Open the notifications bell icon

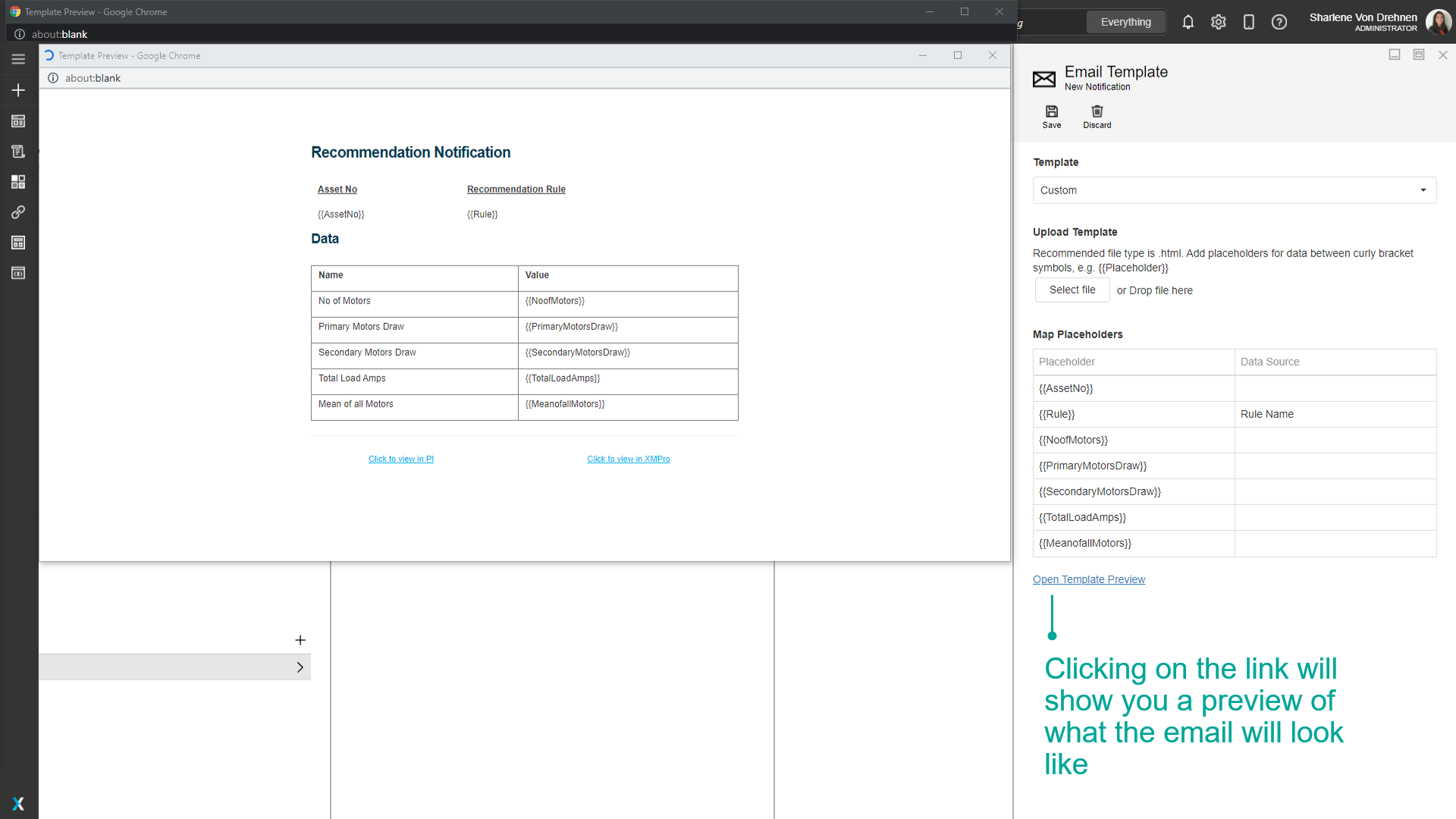point(1188,23)
